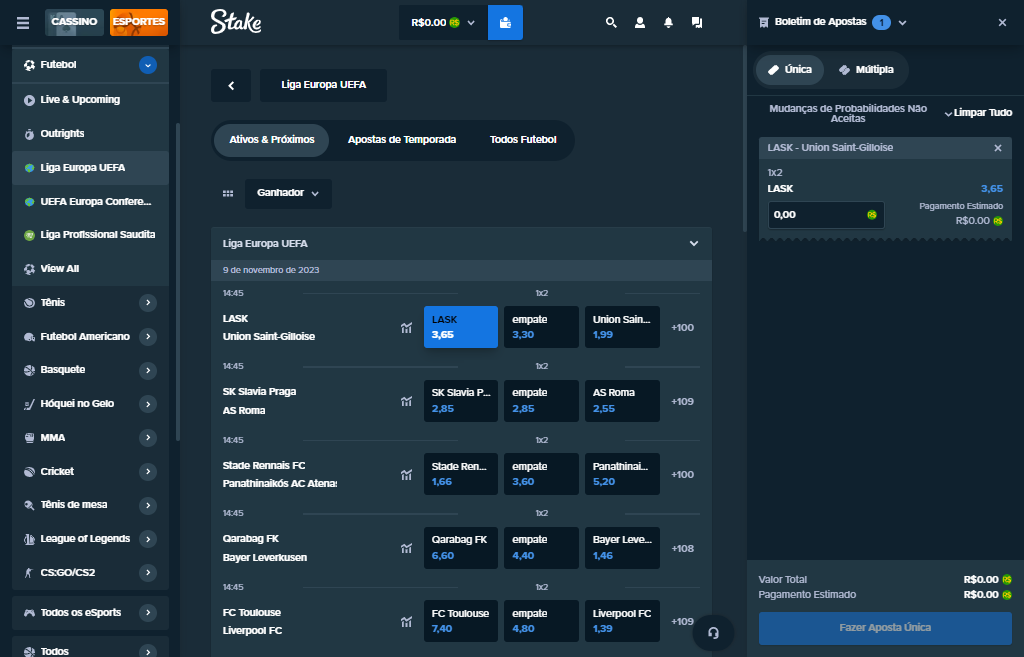
Task: Expand Tênis de mesa category
Action: pos(148,505)
